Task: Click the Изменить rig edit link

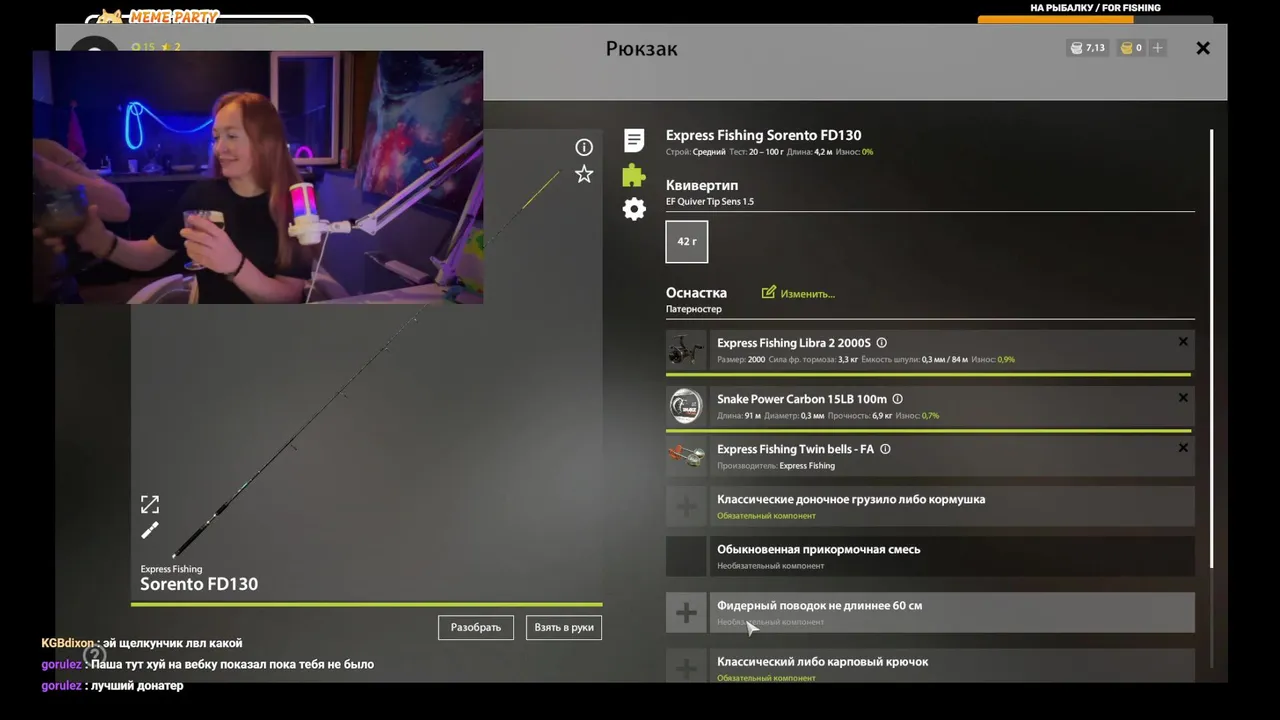Action: coord(807,294)
